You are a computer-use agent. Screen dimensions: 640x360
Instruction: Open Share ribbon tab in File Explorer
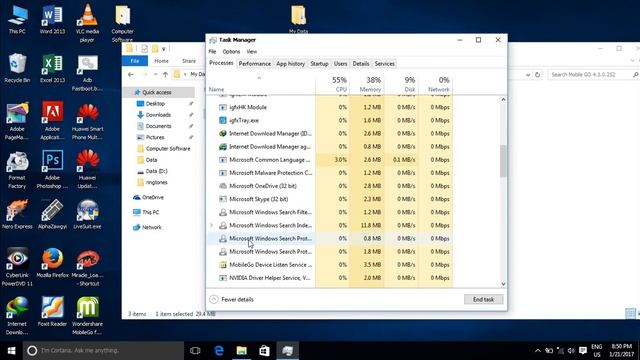(x=189, y=61)
